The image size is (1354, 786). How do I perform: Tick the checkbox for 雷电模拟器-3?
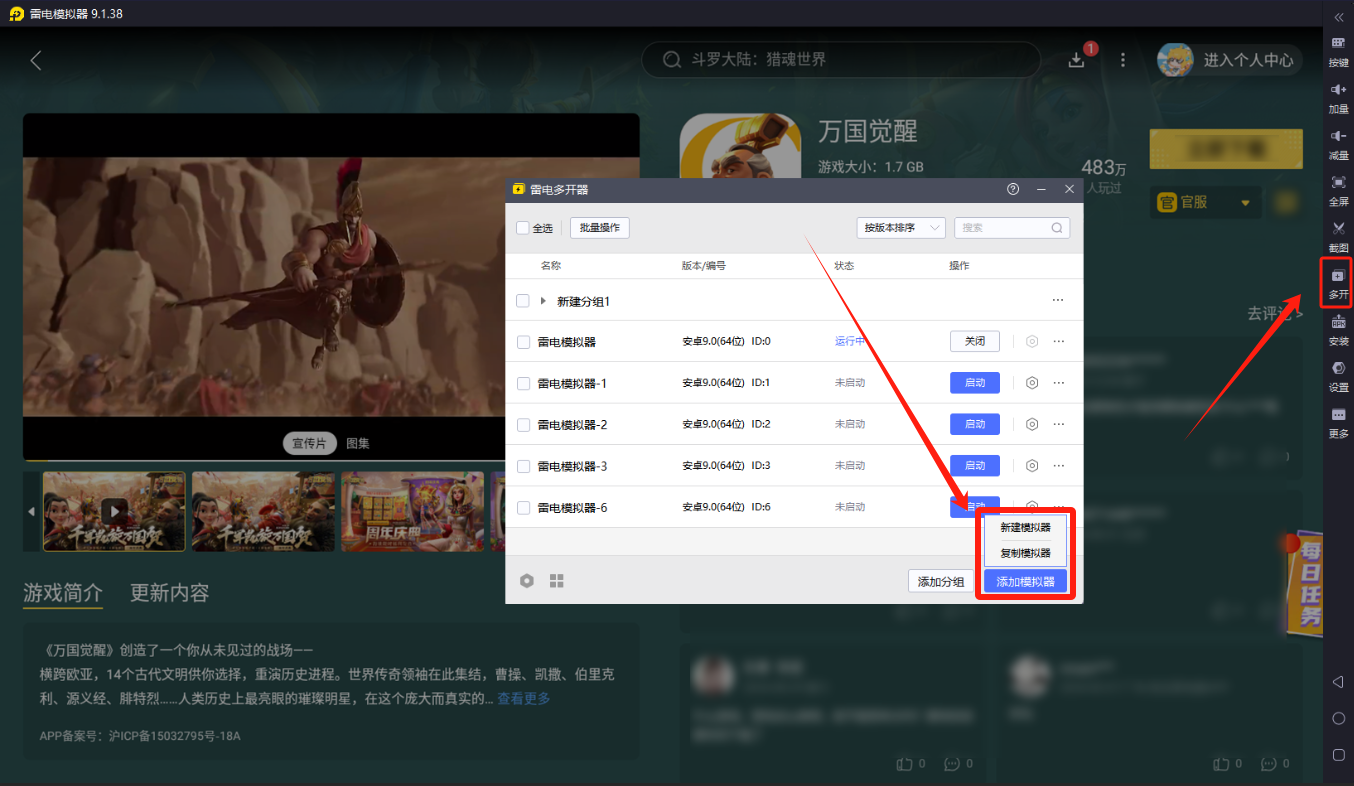(x=523, y=466)
